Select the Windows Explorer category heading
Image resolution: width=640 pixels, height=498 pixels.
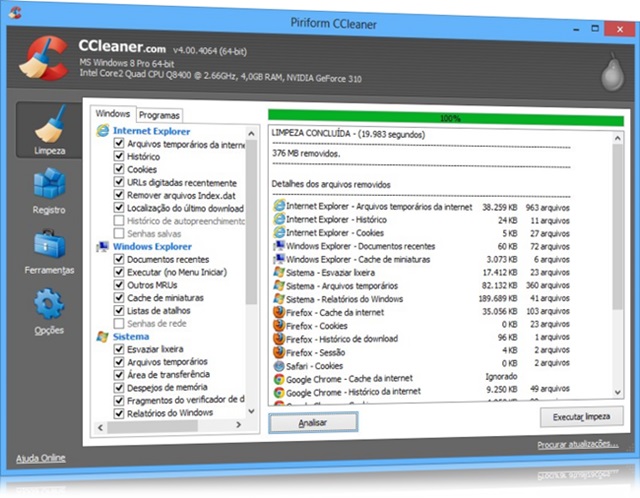(x=152, y=247)
